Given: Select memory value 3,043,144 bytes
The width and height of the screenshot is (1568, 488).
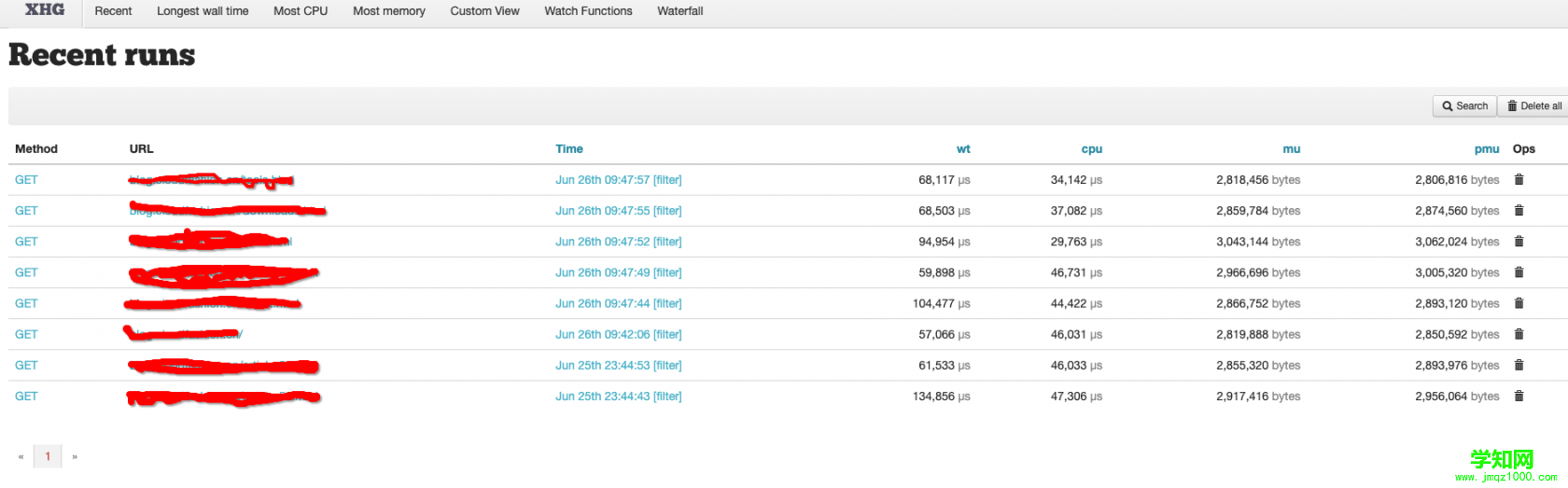Looking at the screenshot, I should (1258, 241).
